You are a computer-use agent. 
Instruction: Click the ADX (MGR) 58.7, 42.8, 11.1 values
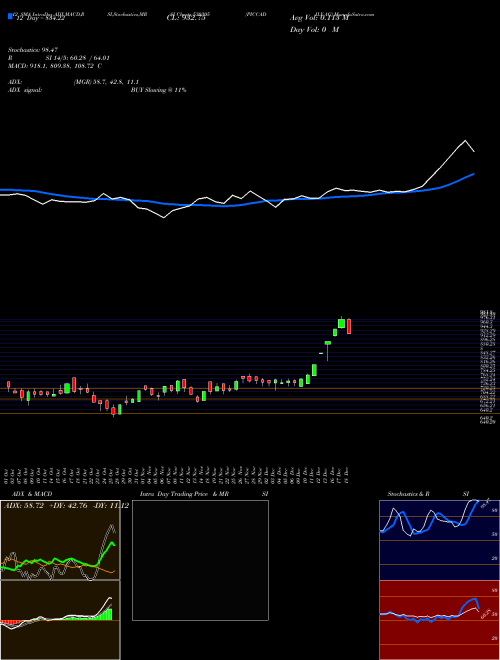(x=106, y=82)
